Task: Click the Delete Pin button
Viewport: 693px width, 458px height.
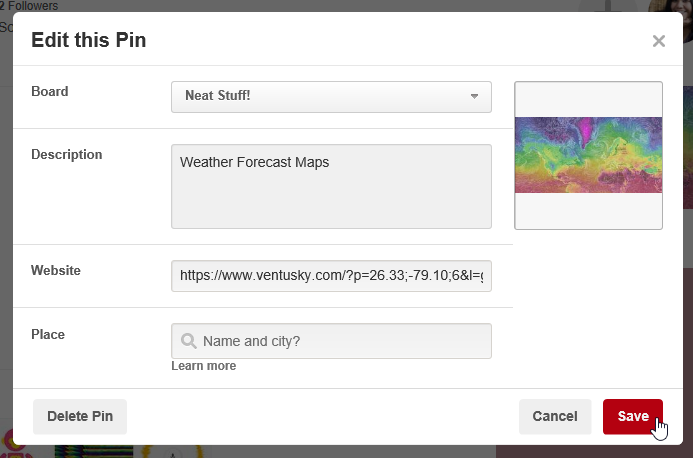Action: click(x=80, y=416)
